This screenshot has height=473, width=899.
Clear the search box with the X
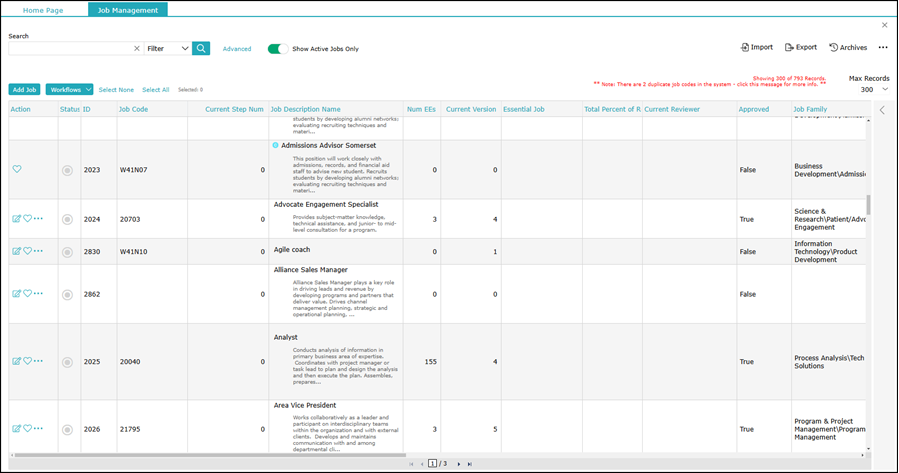[136, 49]
